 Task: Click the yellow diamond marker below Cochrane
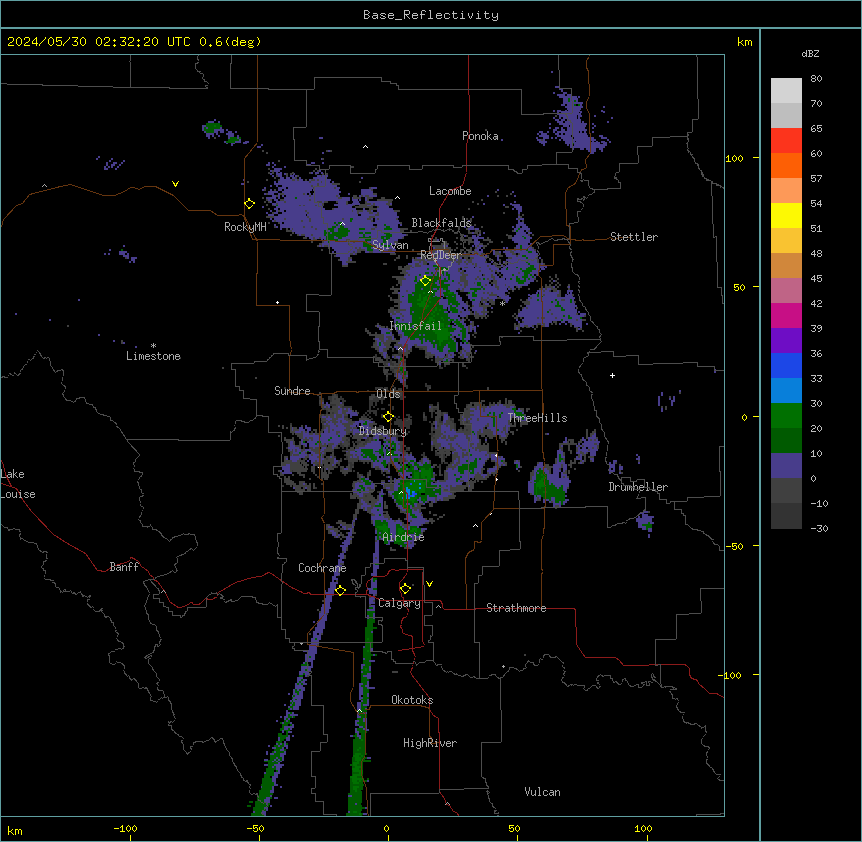(x=340, y=590)
